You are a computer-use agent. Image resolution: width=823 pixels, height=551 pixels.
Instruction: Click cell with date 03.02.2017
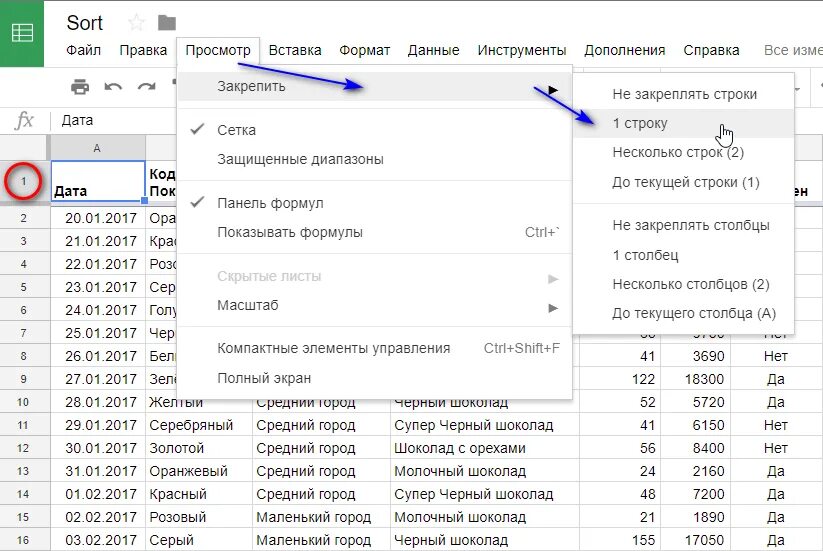click(x=98, y=540)
